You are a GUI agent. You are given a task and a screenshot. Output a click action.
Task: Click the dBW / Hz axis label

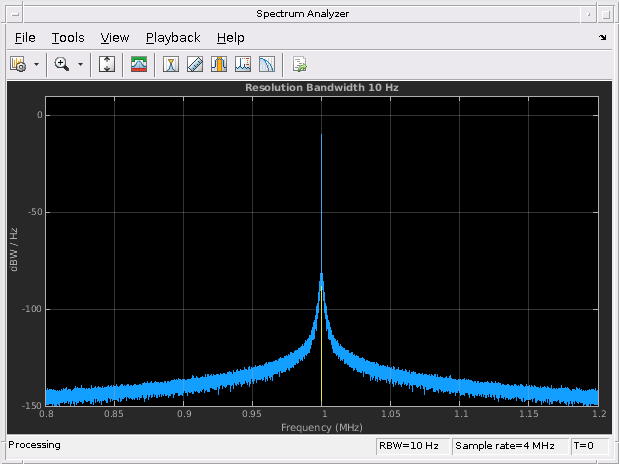(x=14, y=250)
